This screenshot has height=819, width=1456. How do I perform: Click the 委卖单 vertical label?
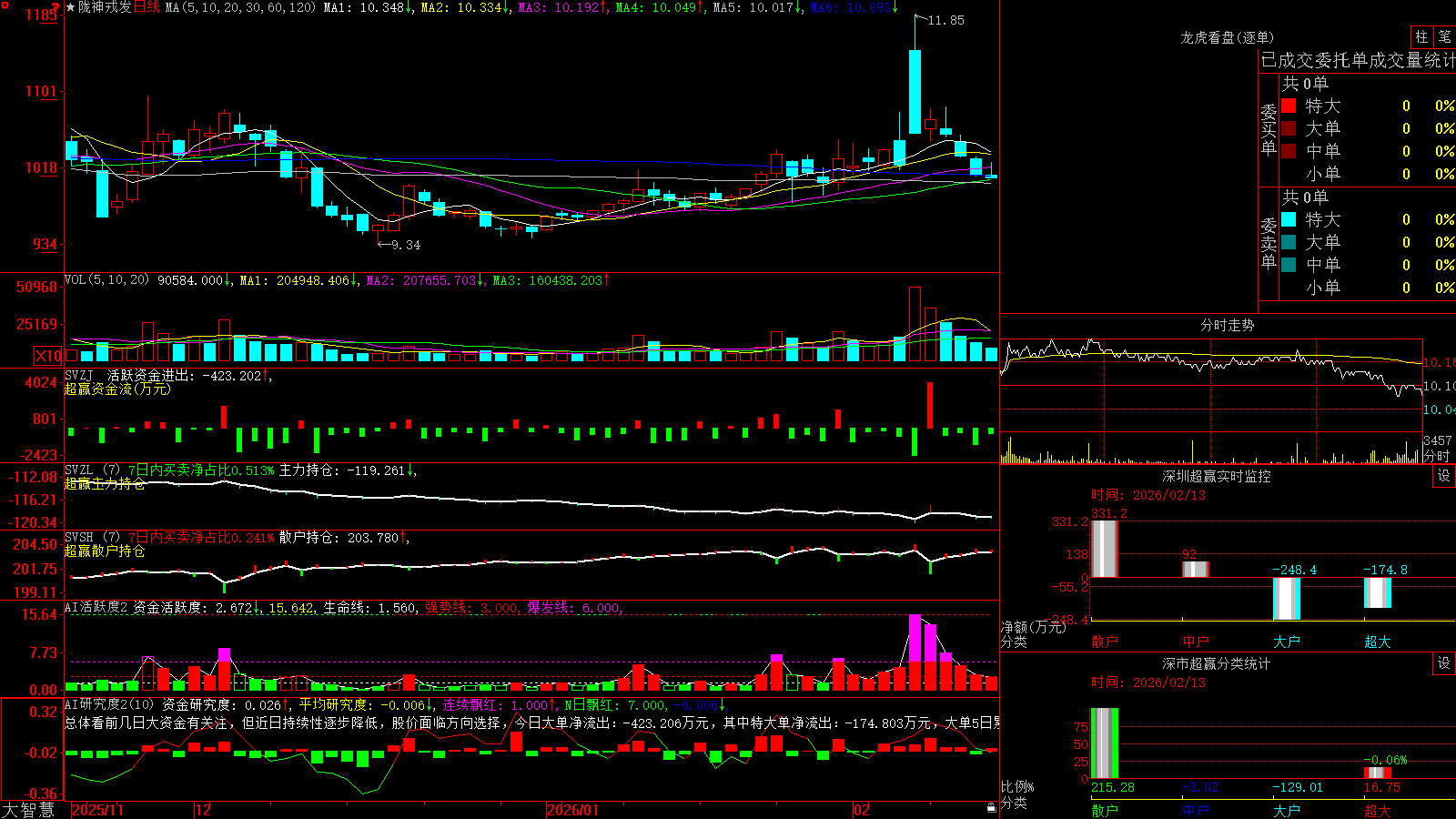[x=1269, y=243]
